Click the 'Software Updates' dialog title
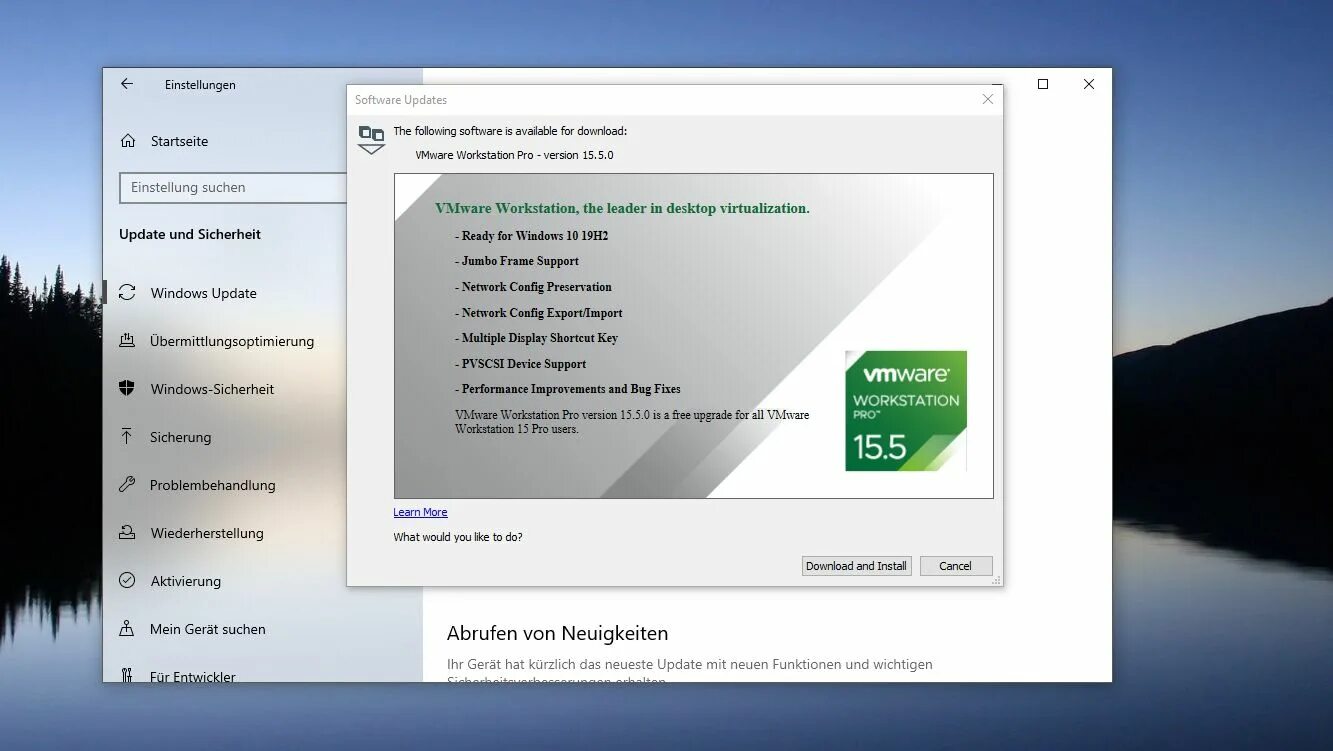The width and height of the screenshot is (1333, 751). point(401,100)
